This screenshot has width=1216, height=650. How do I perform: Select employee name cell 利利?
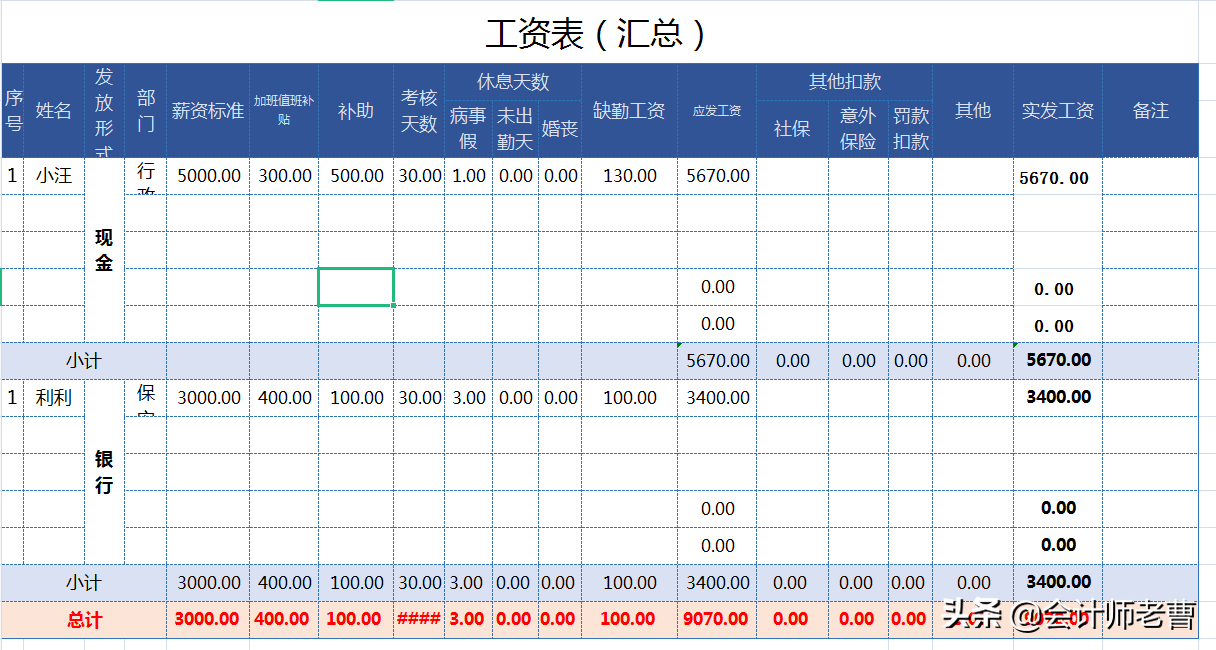click(x=55, y=396)
